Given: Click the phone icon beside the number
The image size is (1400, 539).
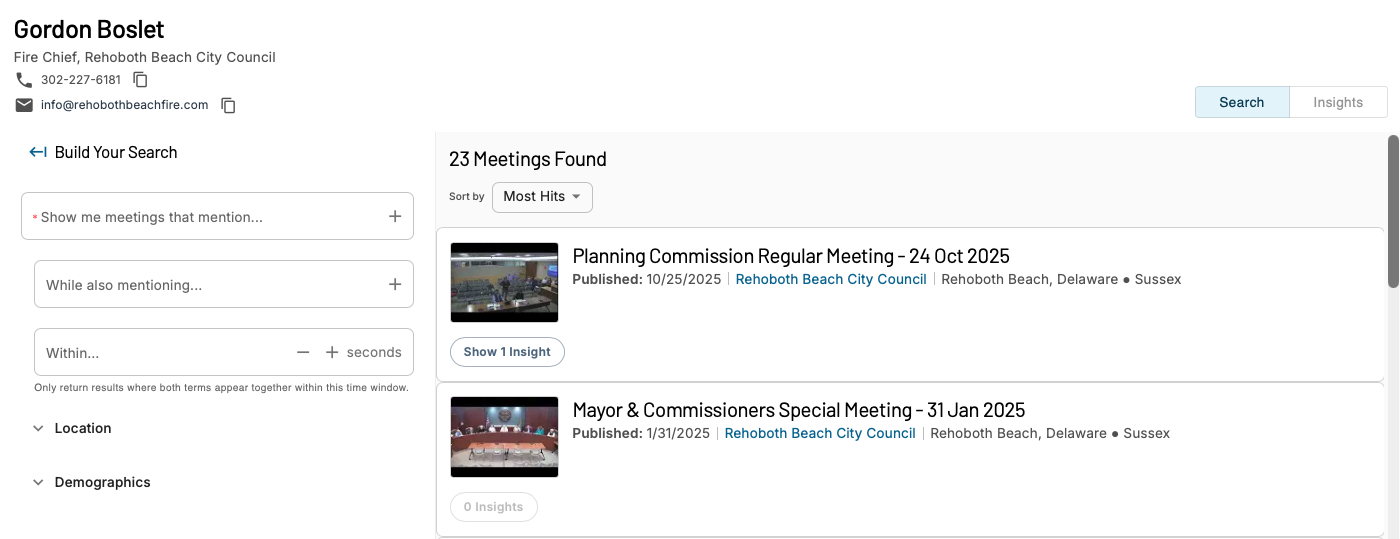Looking at the screenshot, I should [24, 80].
